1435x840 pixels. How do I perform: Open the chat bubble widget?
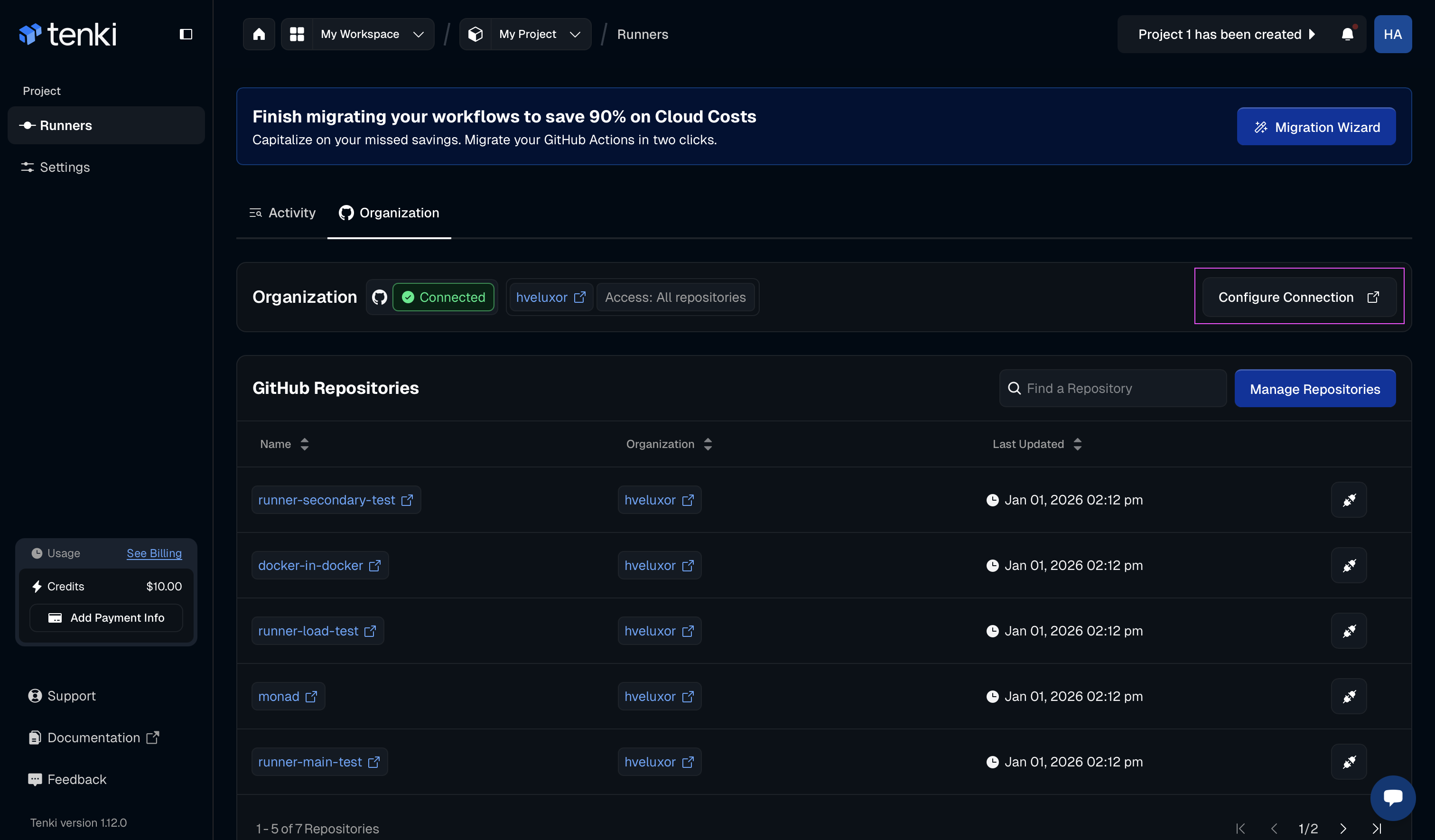[1392, 797]
